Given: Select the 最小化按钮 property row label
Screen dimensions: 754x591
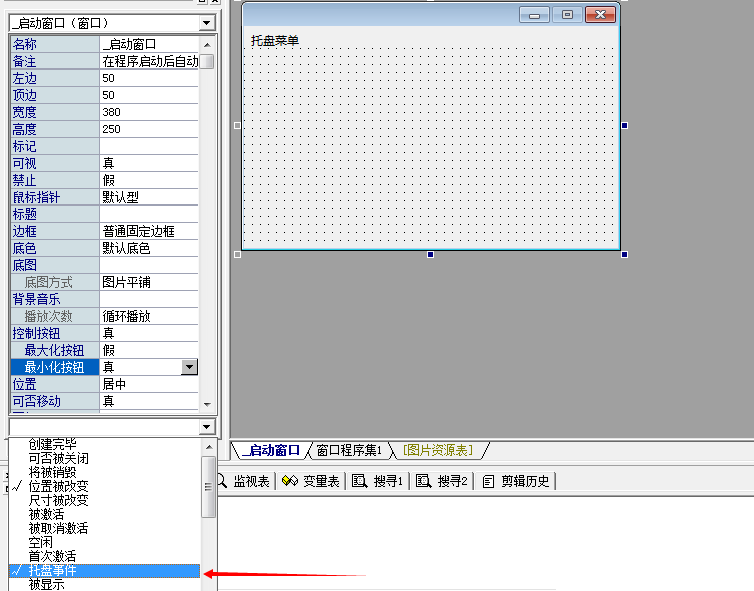Looking at the screenshot, I should pos(55,367).
